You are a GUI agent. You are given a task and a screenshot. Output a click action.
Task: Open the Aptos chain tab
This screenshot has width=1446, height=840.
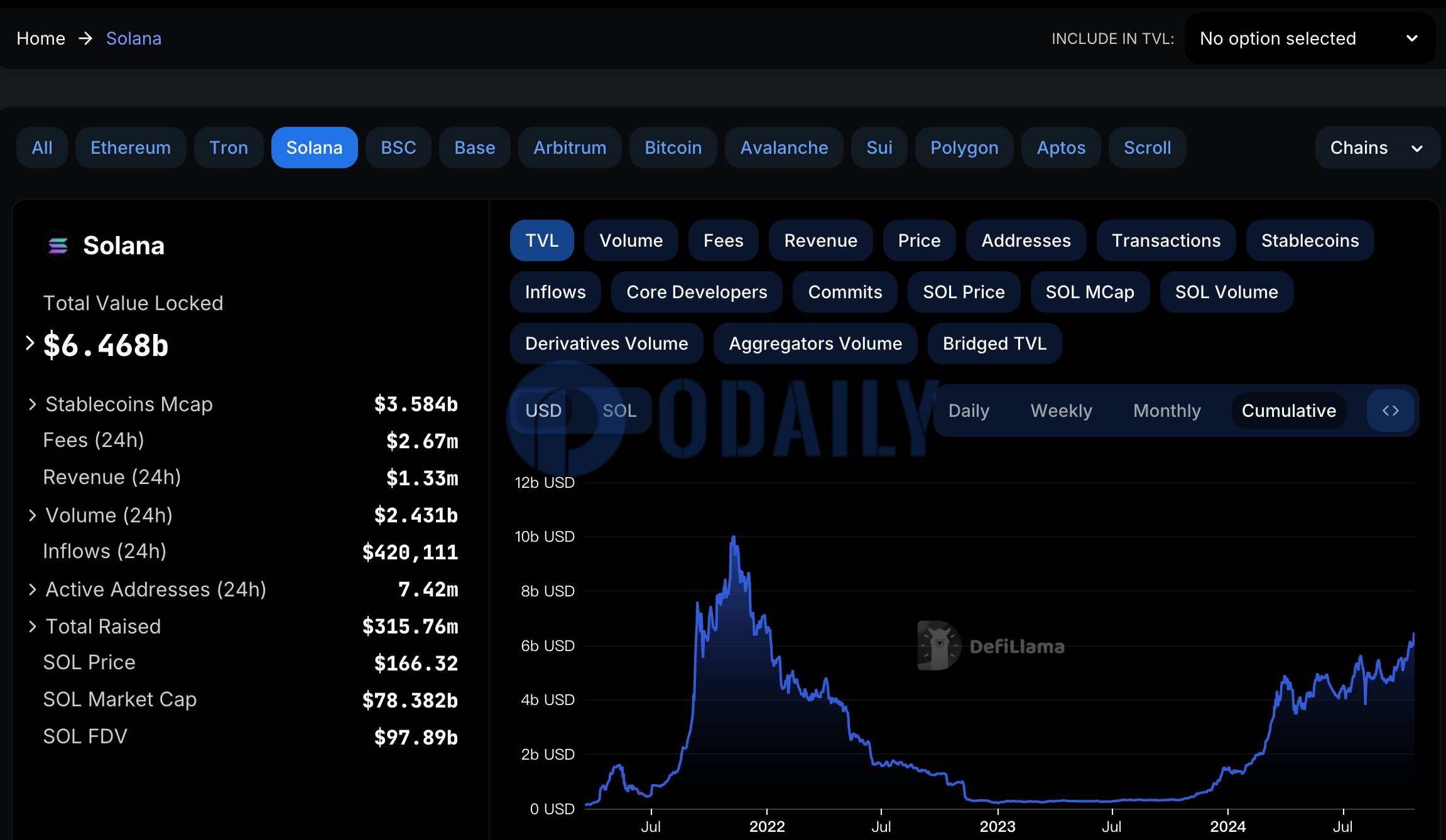[x=1061, y=148]
